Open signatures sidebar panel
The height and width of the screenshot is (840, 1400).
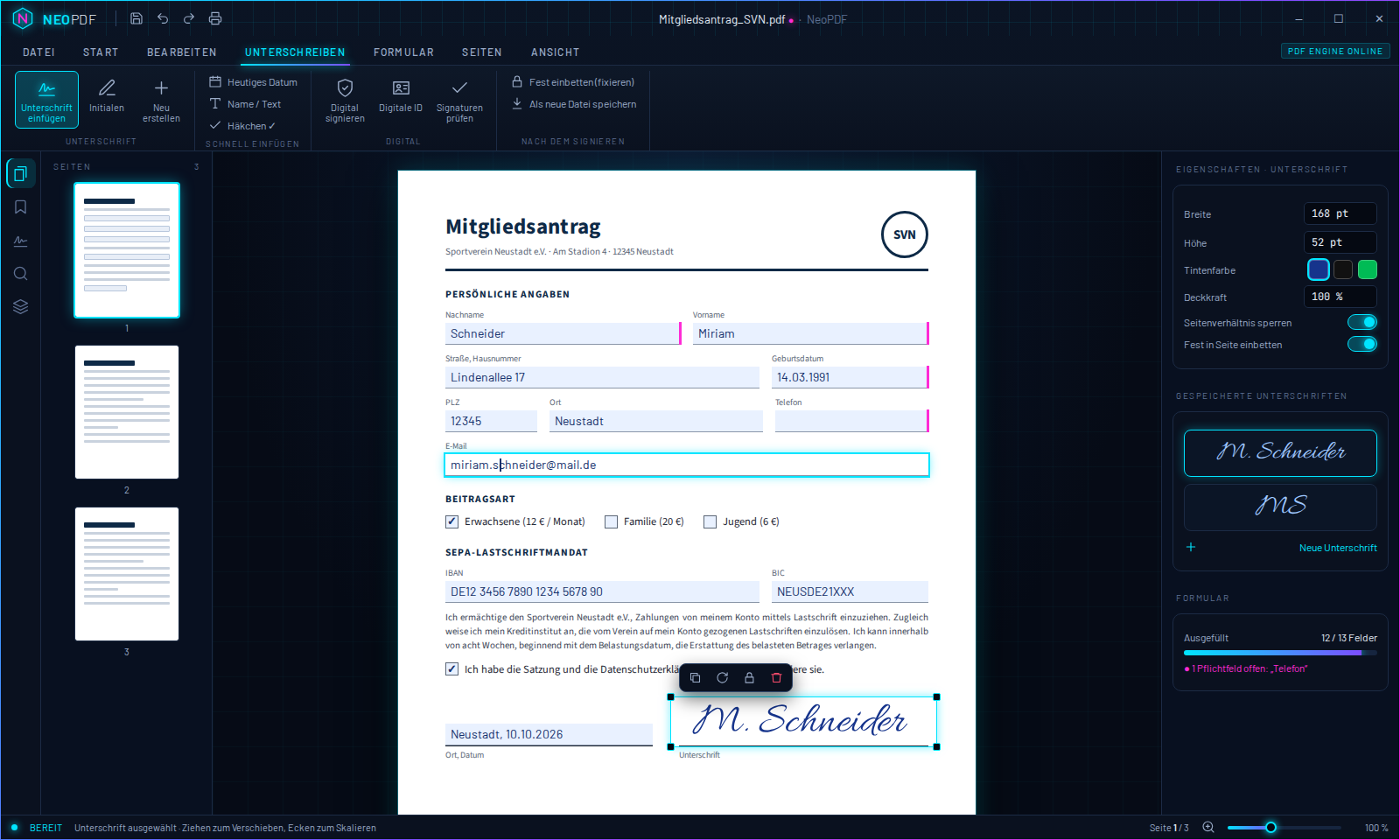pos(21,241)
